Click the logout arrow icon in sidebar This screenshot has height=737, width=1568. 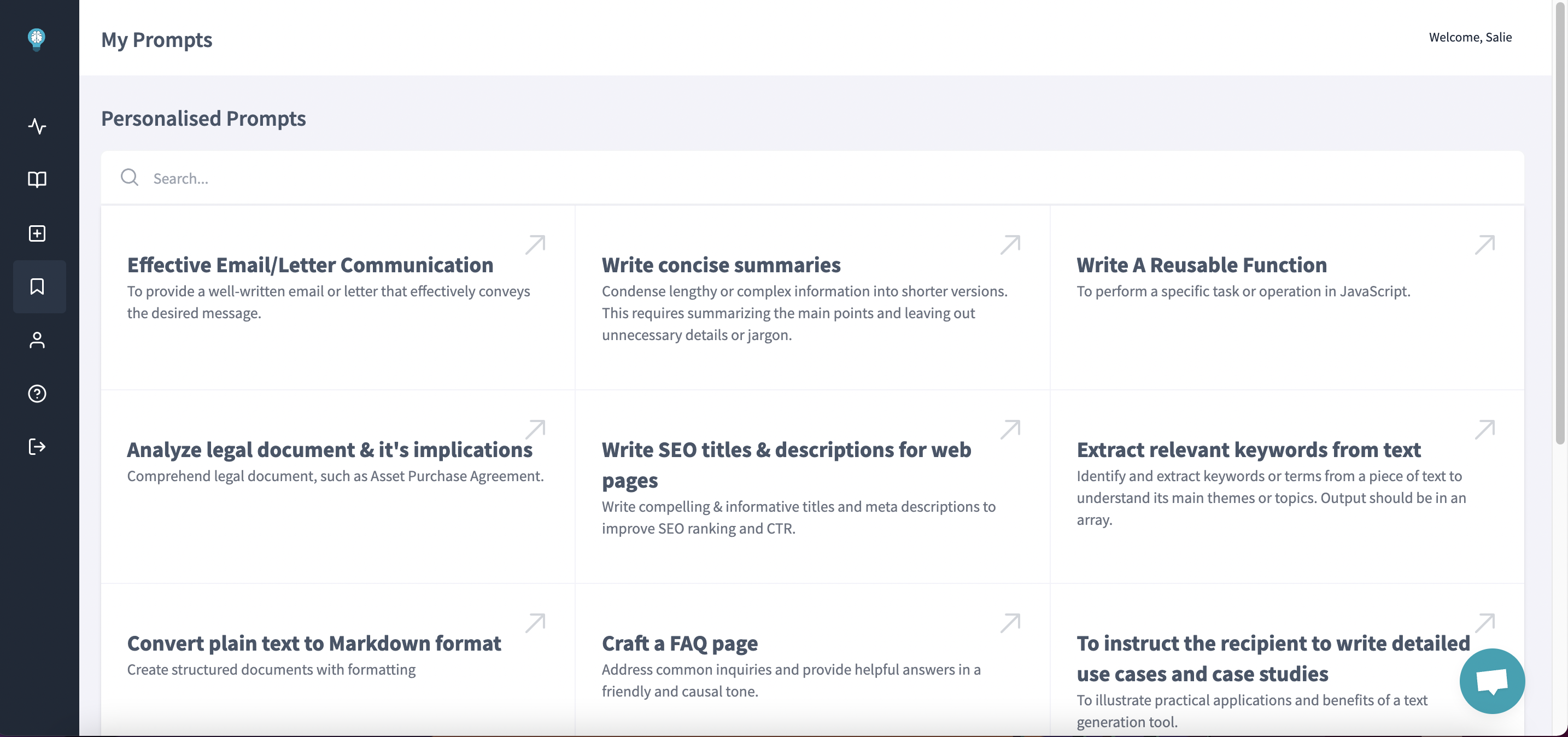37,447
